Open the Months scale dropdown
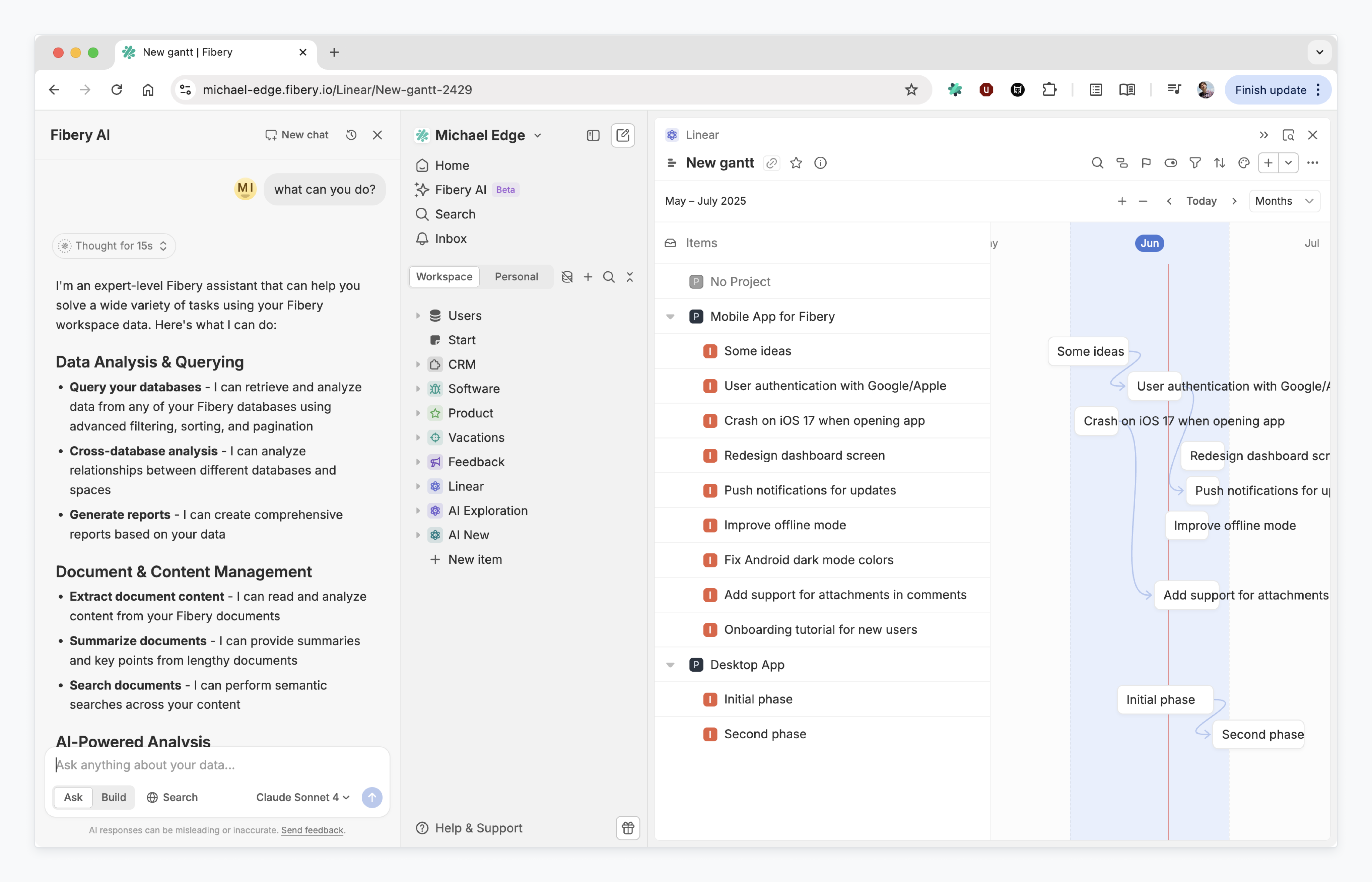Viewport: 1372px width, 882px height. [x=1284, y=201]
